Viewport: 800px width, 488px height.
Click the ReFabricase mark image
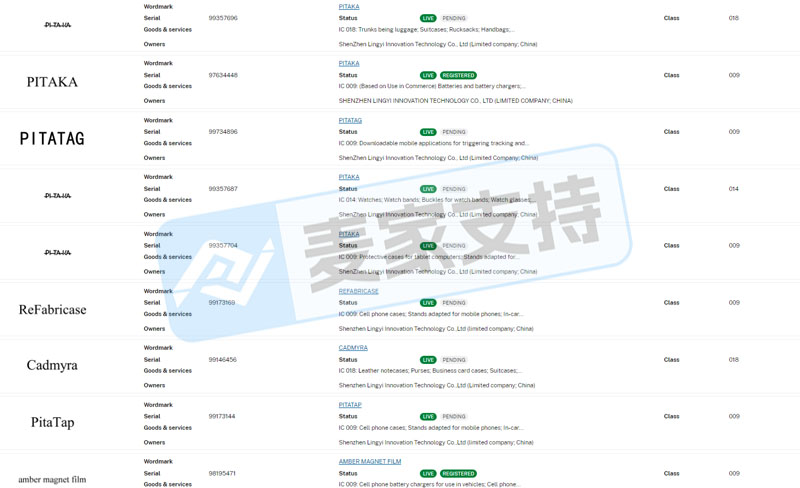pyautogui.click(x=53, y=310)
